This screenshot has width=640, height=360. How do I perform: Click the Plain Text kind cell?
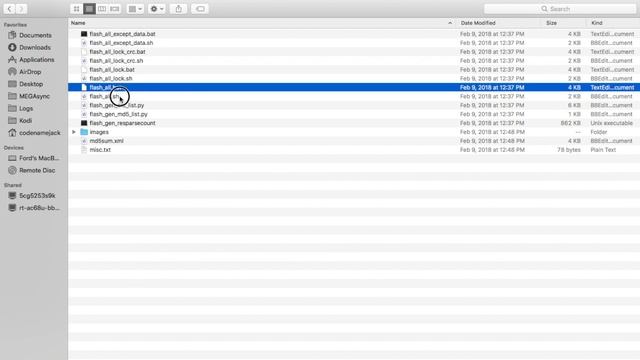click(603, 150)
